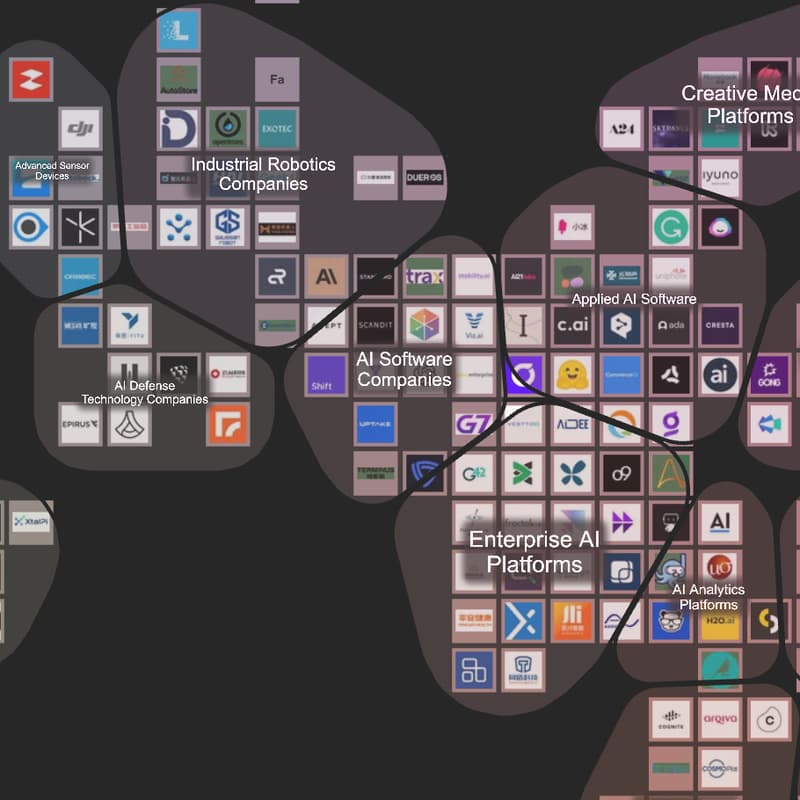This screenshot has width=800, height=800.
Task: Open the blue UPTAKE tile
Action: 376,423
